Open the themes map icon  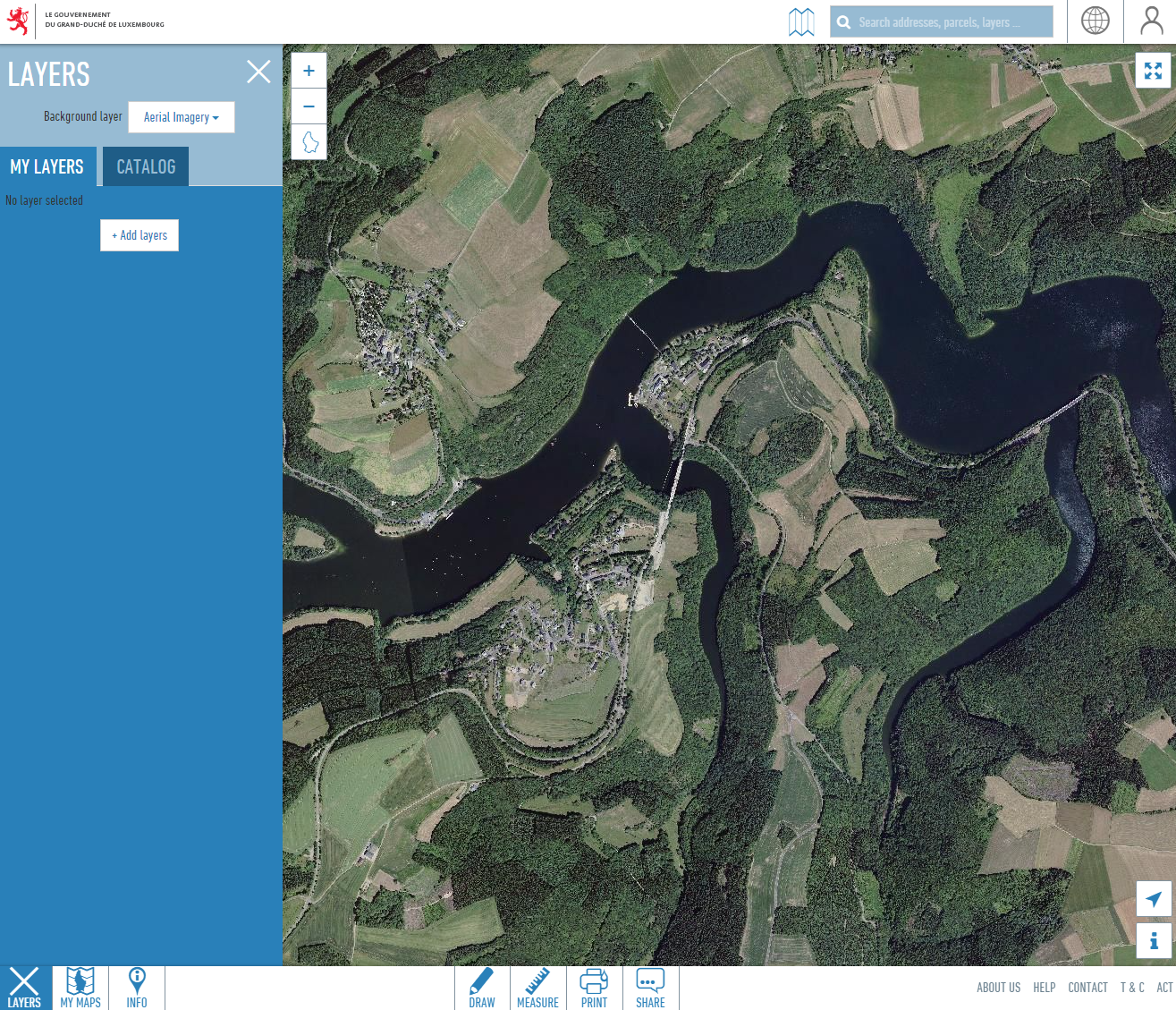click(801, 21)
